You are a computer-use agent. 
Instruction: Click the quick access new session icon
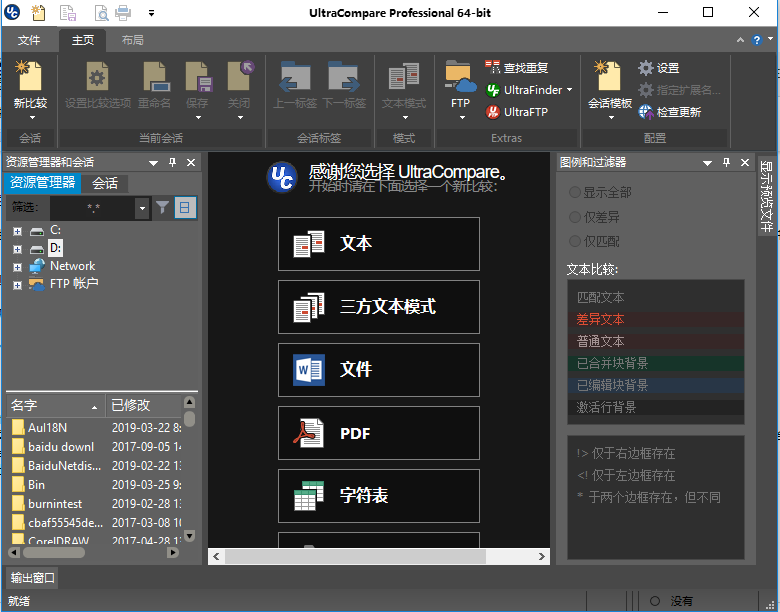click(38, 12)
